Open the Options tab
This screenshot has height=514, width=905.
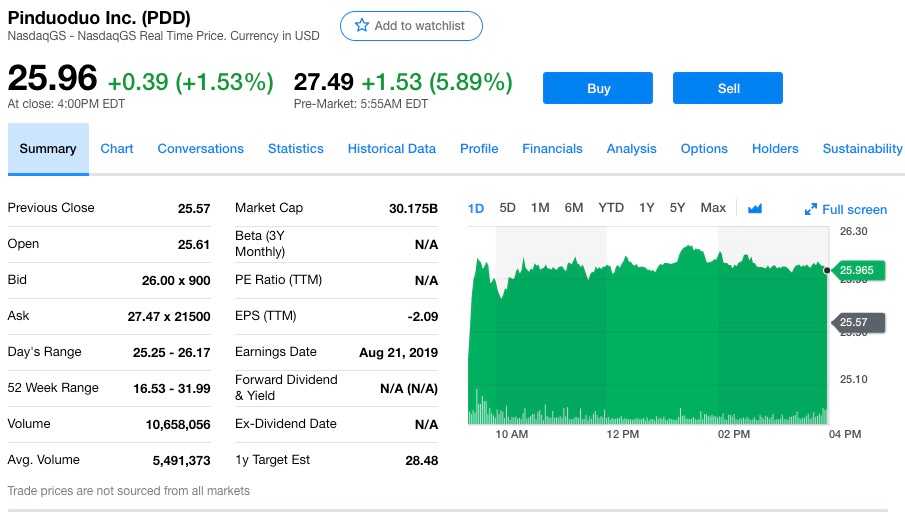(x=704, y=149)
